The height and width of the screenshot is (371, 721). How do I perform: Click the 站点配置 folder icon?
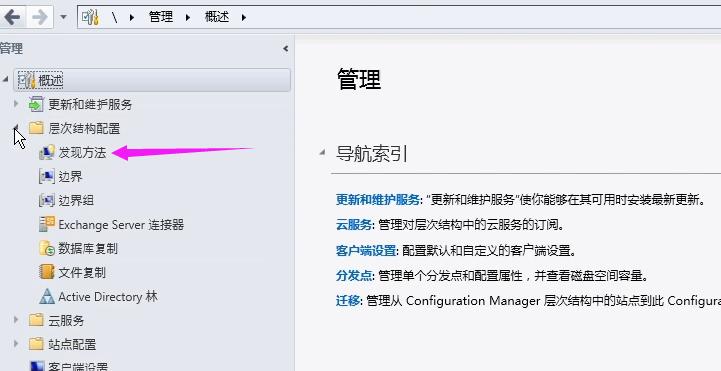point(36,344)
